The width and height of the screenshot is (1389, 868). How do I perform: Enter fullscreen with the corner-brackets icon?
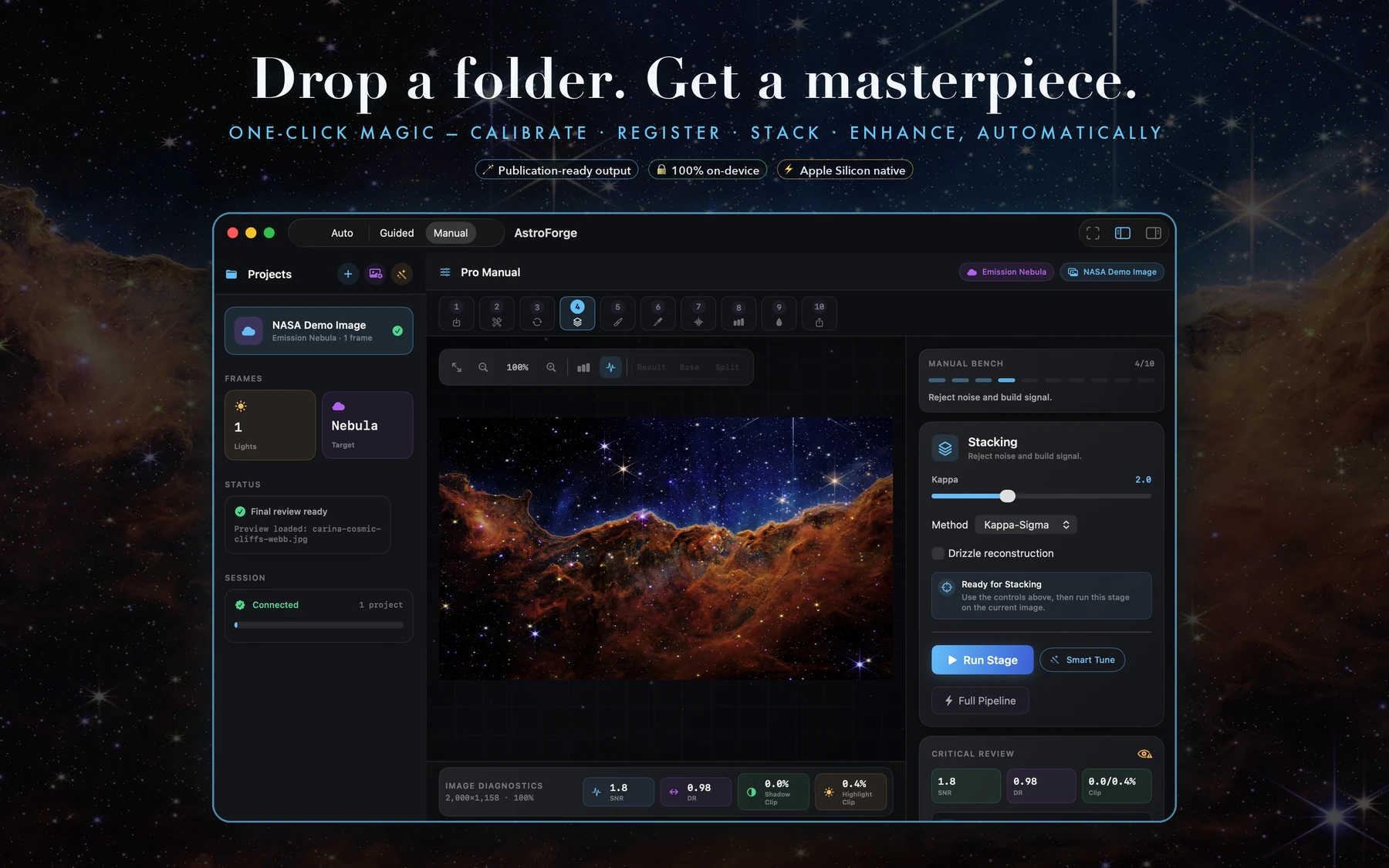point(1093,233)
